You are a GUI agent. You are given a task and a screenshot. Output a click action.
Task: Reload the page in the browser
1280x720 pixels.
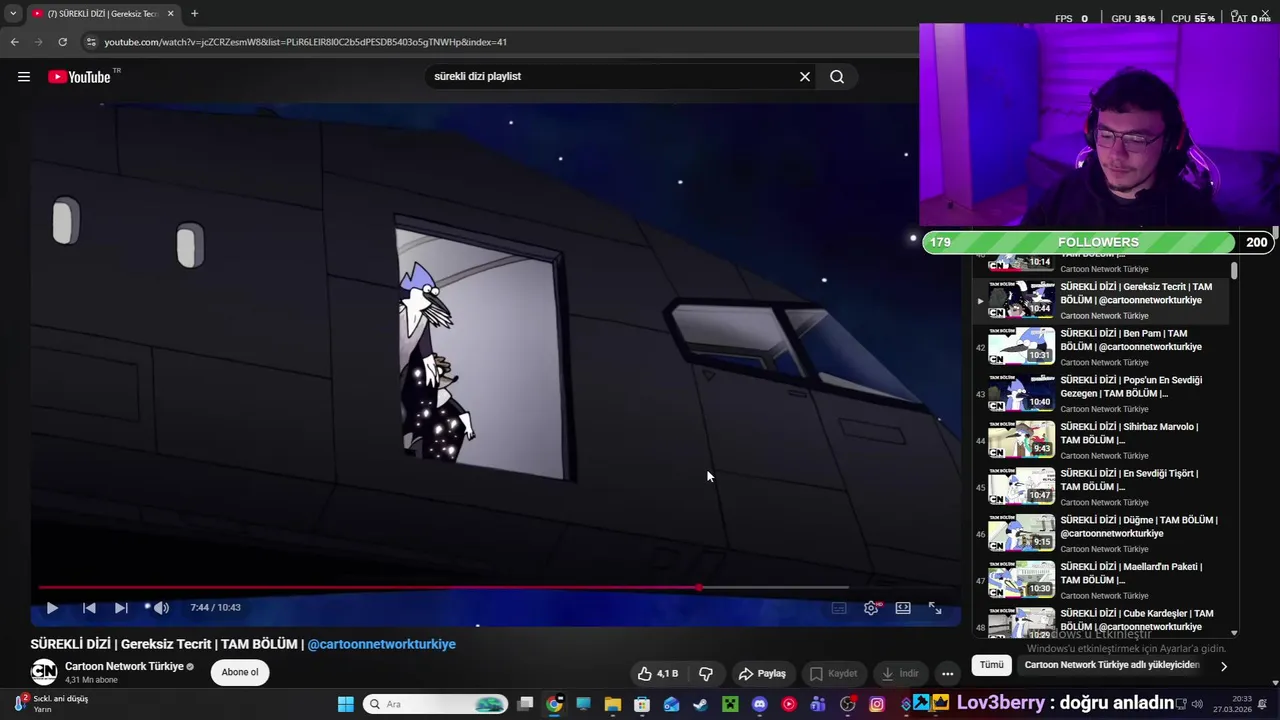click(x=62, y=42)
